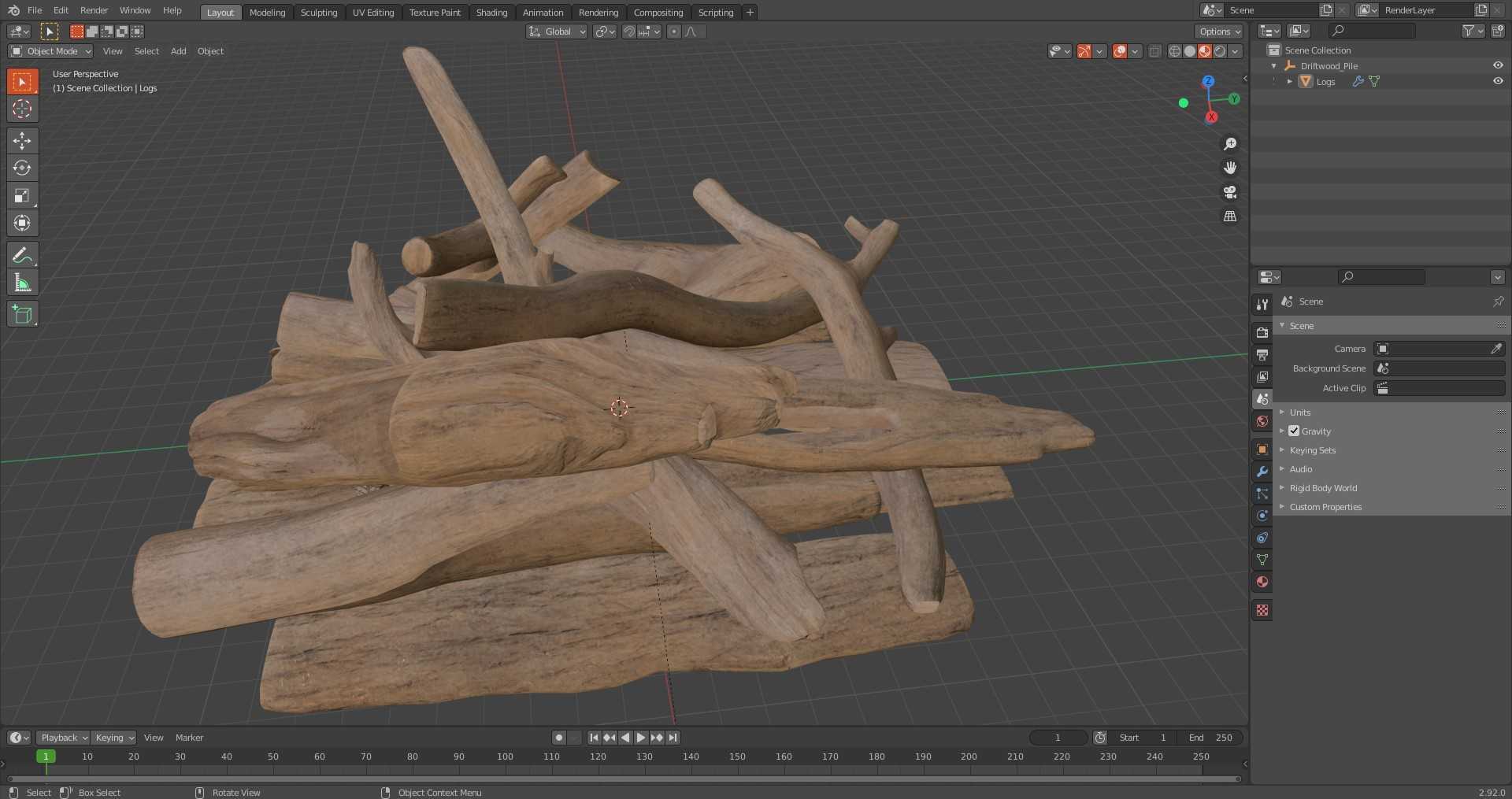Image resolution: width=1512 pixels, height=799 pixels.
Task: Select the Annotate tool
Action: point(22,255)
